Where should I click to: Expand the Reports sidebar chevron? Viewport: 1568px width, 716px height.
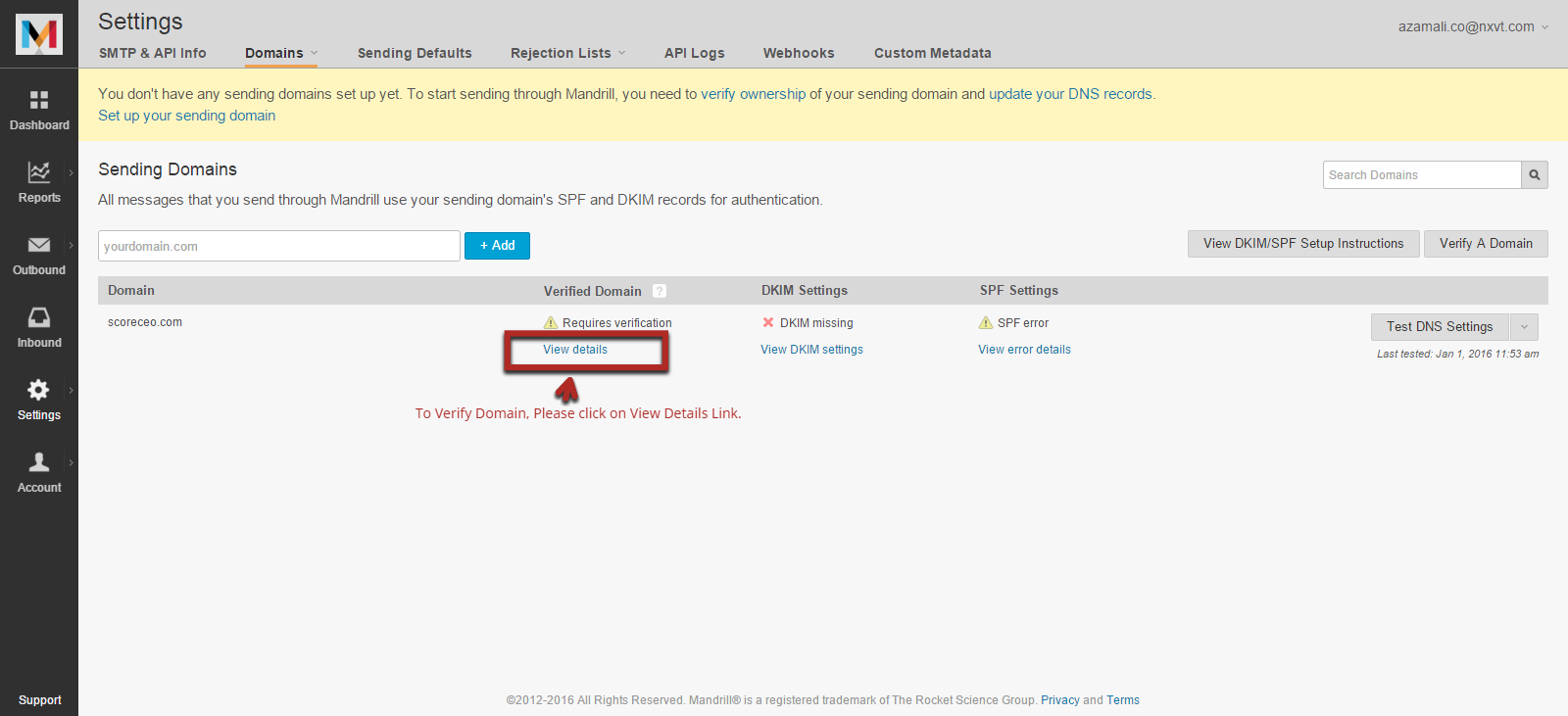click(x=71, y=172)
